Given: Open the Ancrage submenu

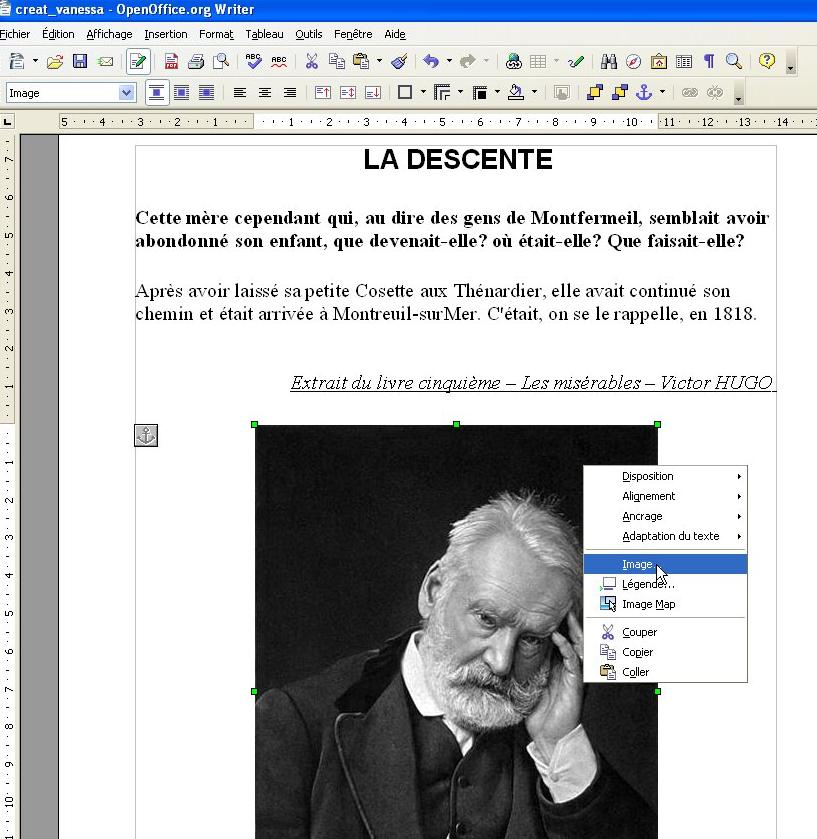Looking at the screenshot, I should pos(665,516).
